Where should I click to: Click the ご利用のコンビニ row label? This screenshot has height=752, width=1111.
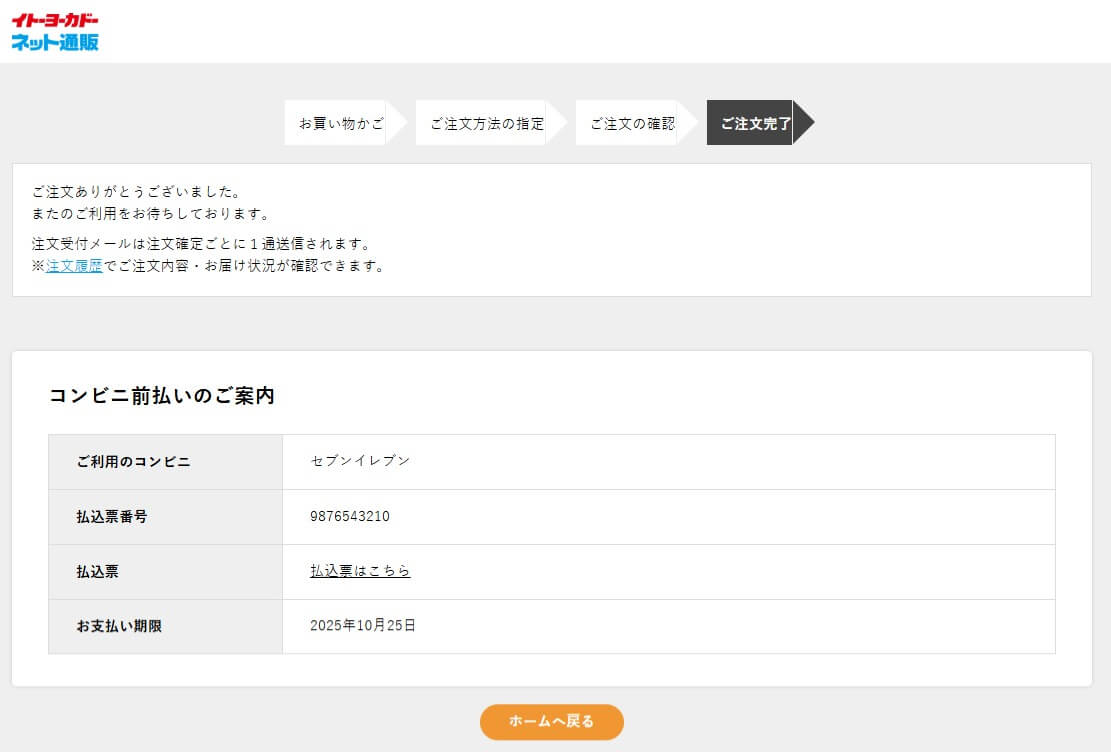(133, 461)
